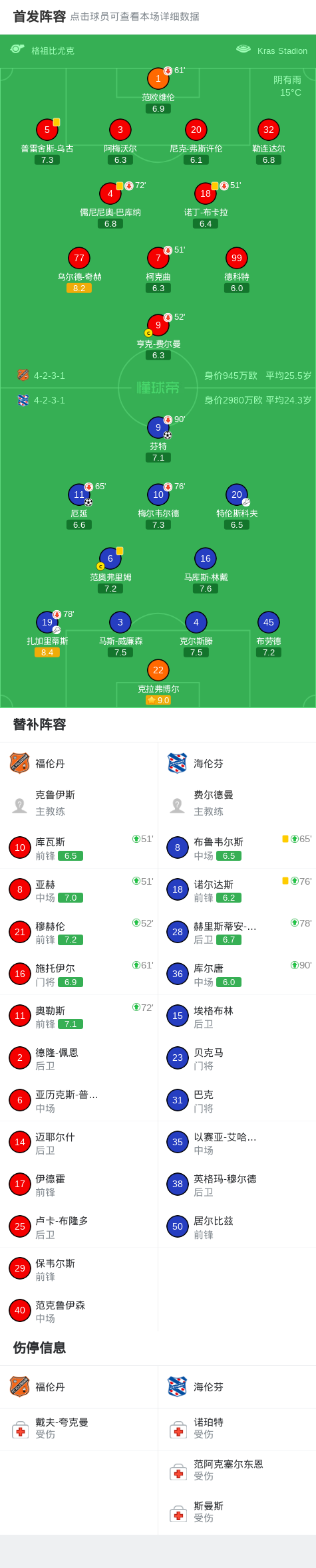The image size is (316, 1568).
Task: Tap 8.2 rating badge of 乌尔德-奇赫
Action: [79, 288]
